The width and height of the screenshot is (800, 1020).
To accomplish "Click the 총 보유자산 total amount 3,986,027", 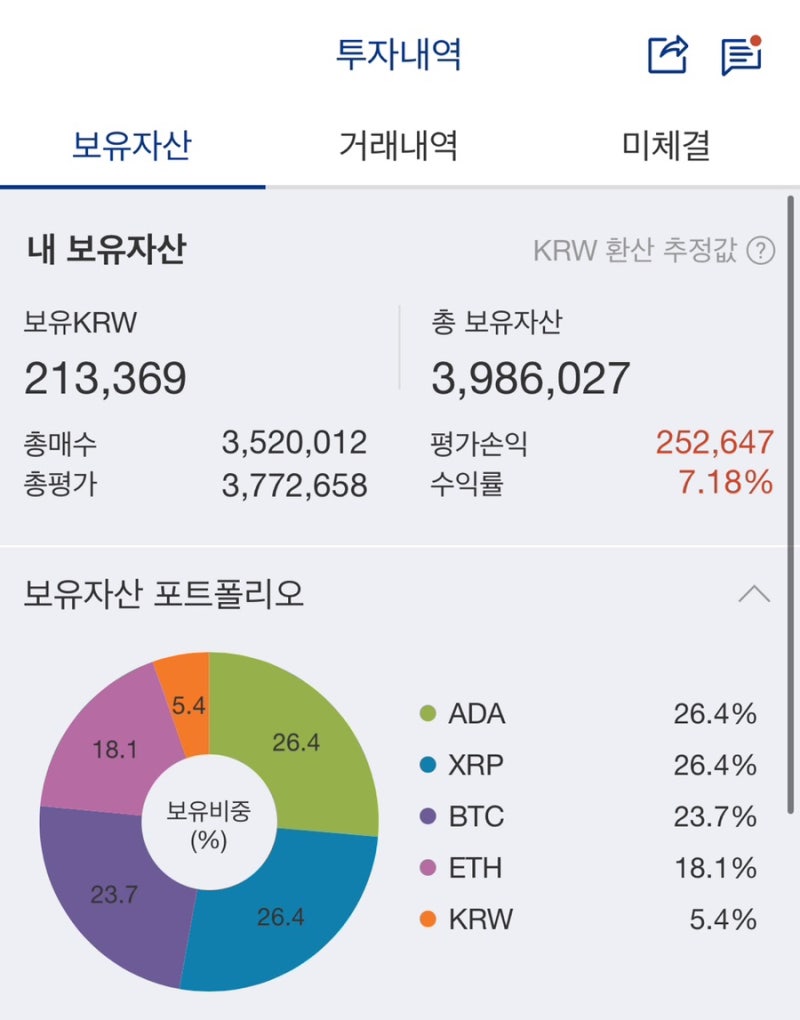I will pos(530,377).
